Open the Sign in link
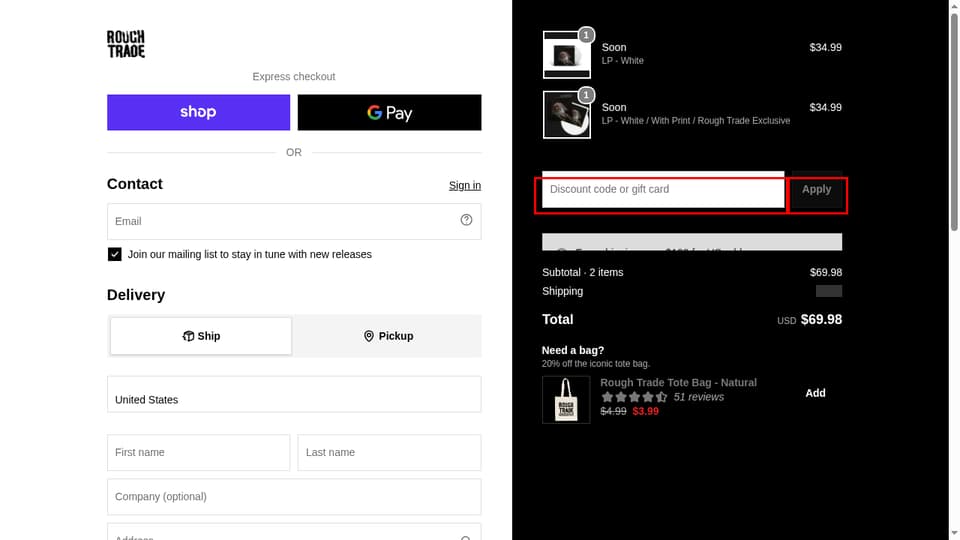 pos(465,186)
